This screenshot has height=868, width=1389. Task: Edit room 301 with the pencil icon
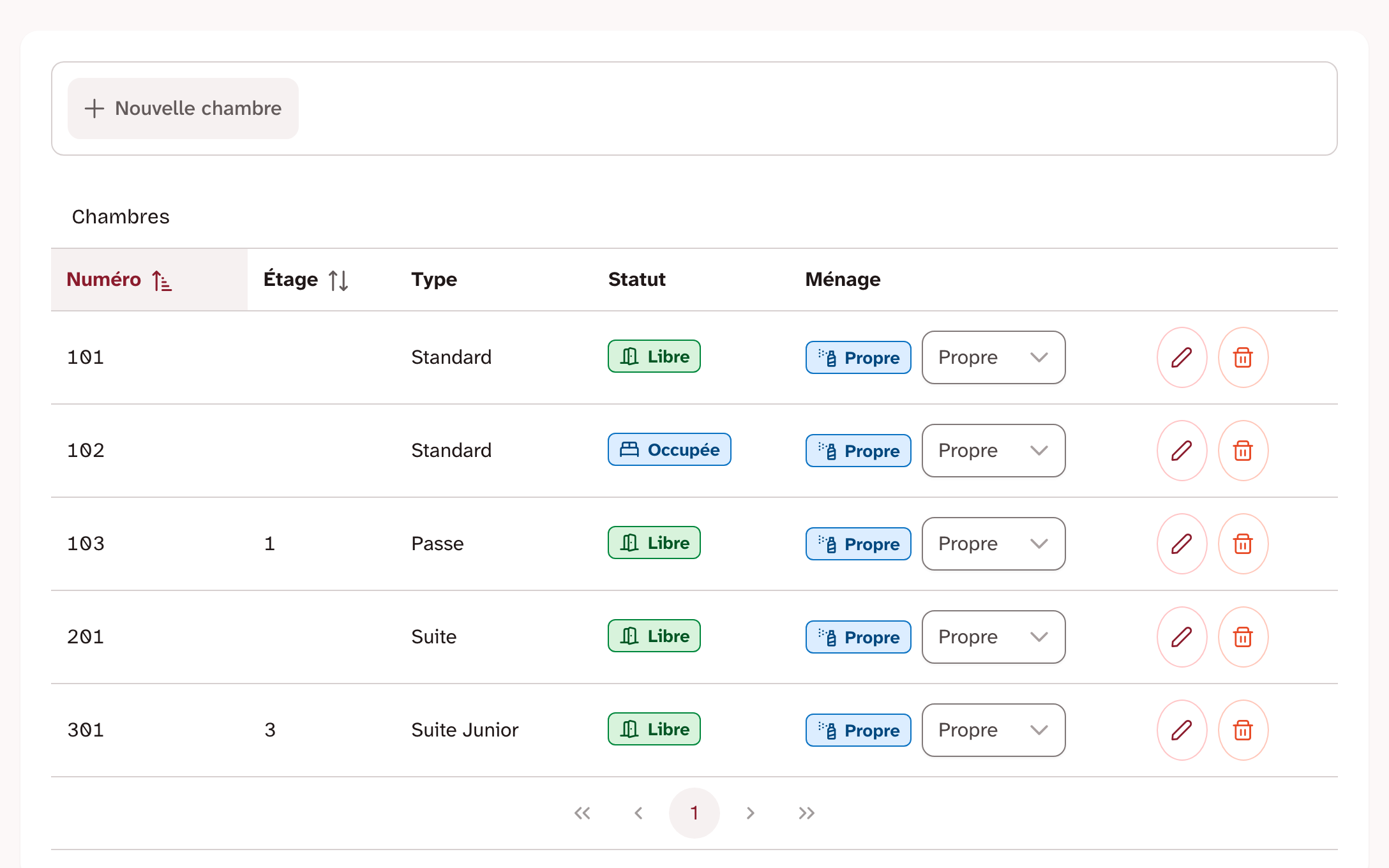point(1182,730)
